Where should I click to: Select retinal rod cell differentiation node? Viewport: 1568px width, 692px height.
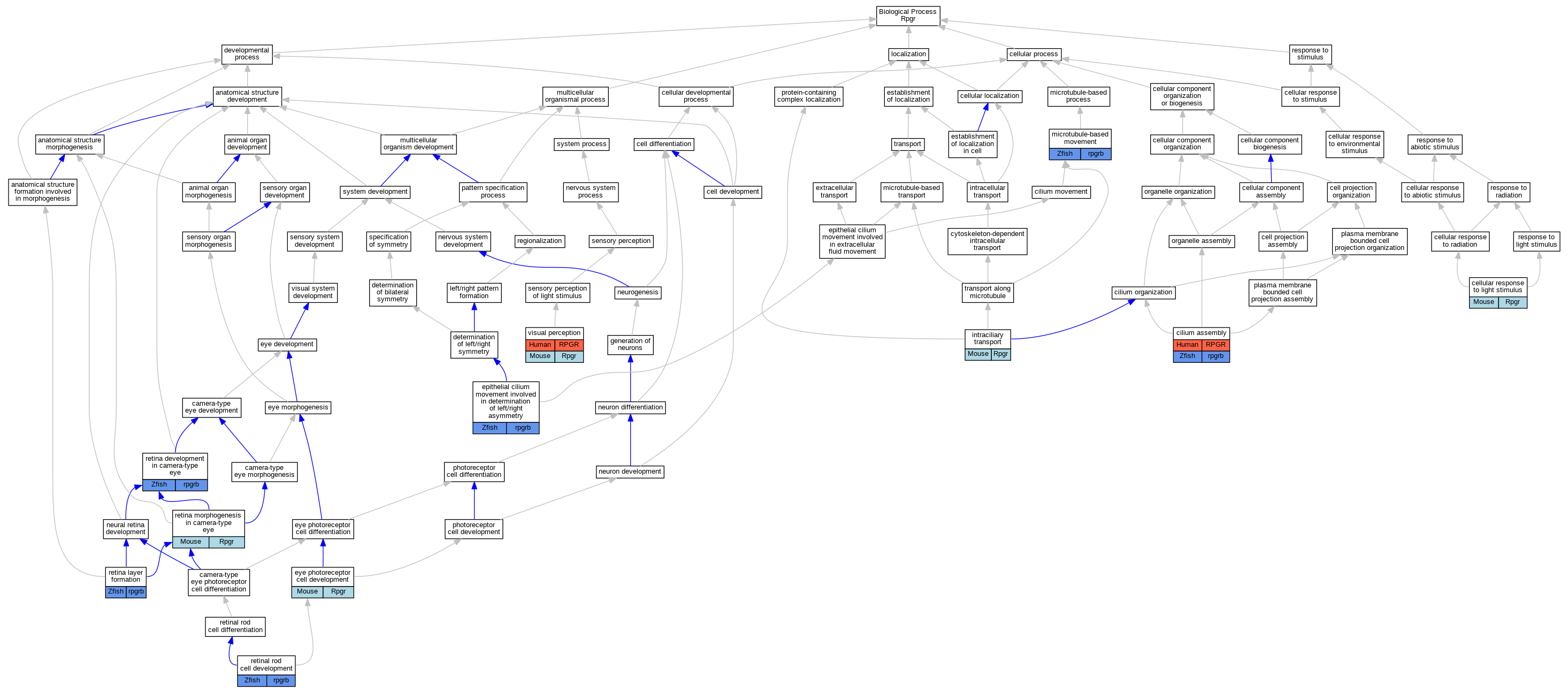pyautogui.click(x=235, y=627)
